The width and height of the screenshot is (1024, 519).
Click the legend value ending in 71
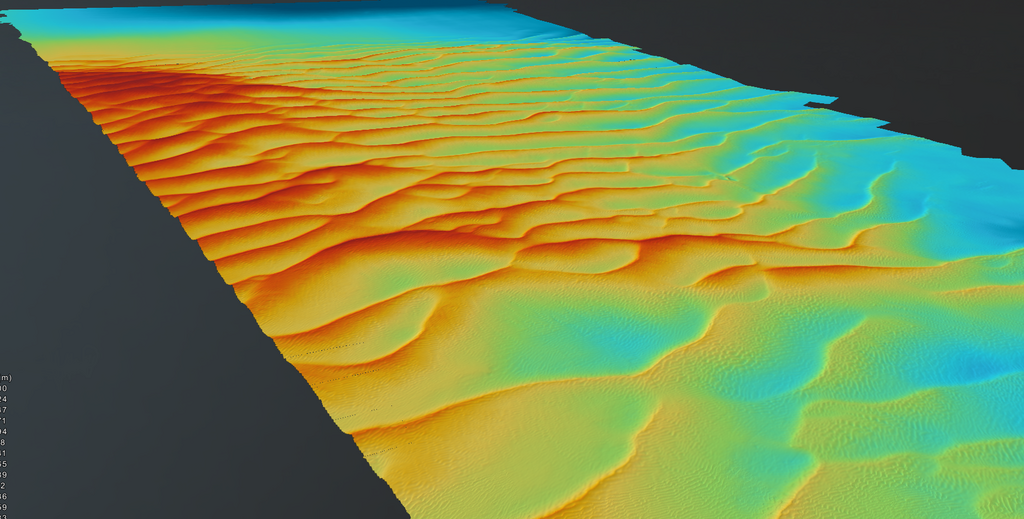[4, 421]
